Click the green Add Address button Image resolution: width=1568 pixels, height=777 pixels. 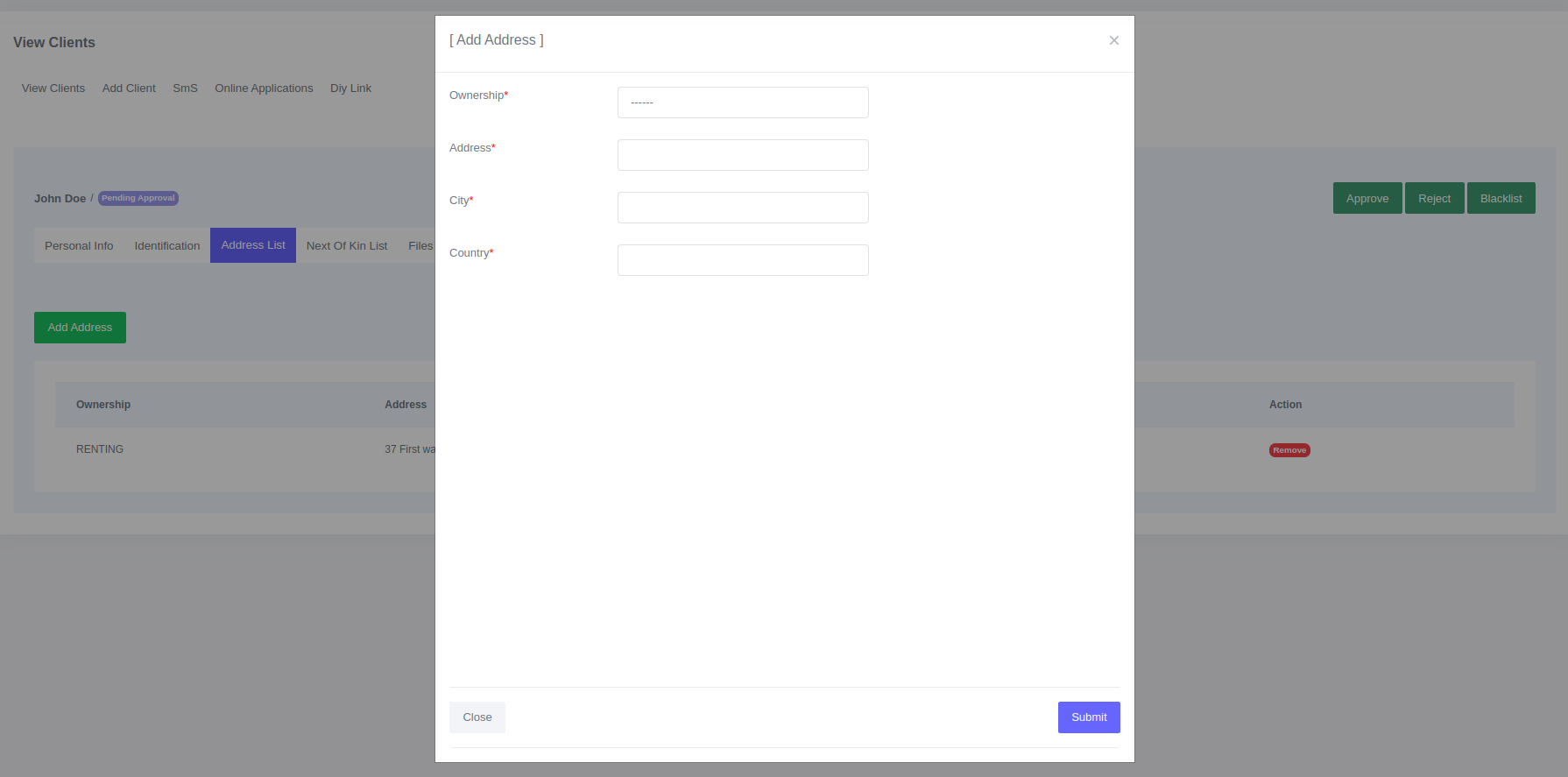tap(80, 328)
